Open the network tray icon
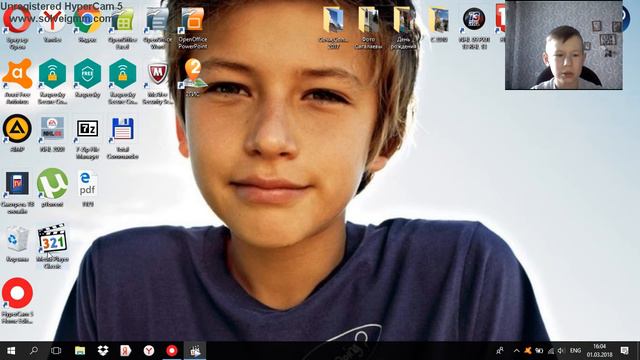The image size is (640, 360). [x=551, y=351]
